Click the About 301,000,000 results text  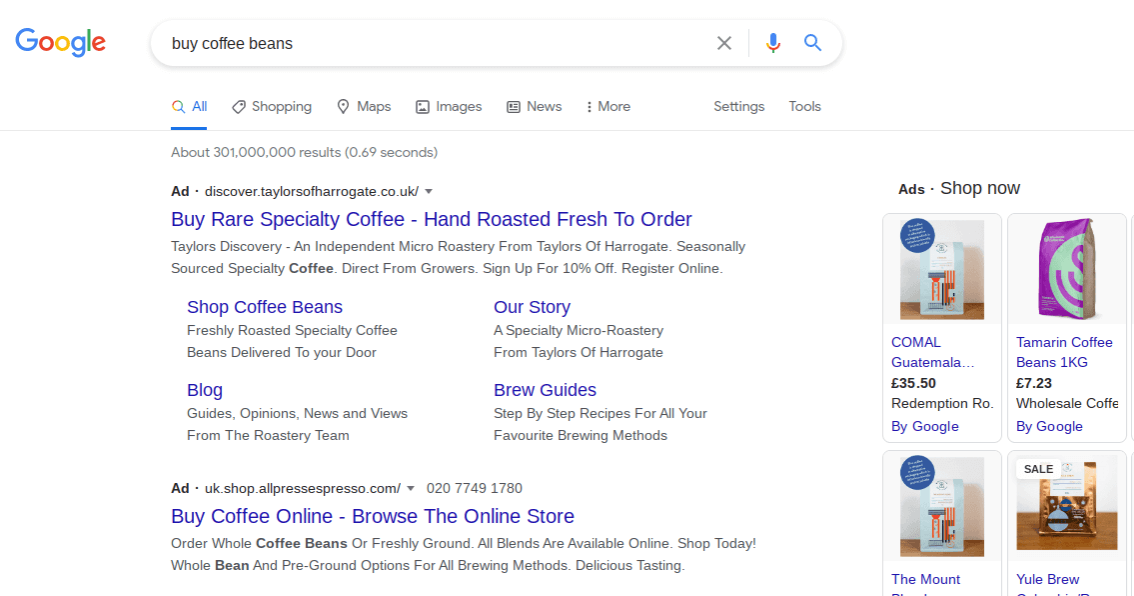click(304, 153)
